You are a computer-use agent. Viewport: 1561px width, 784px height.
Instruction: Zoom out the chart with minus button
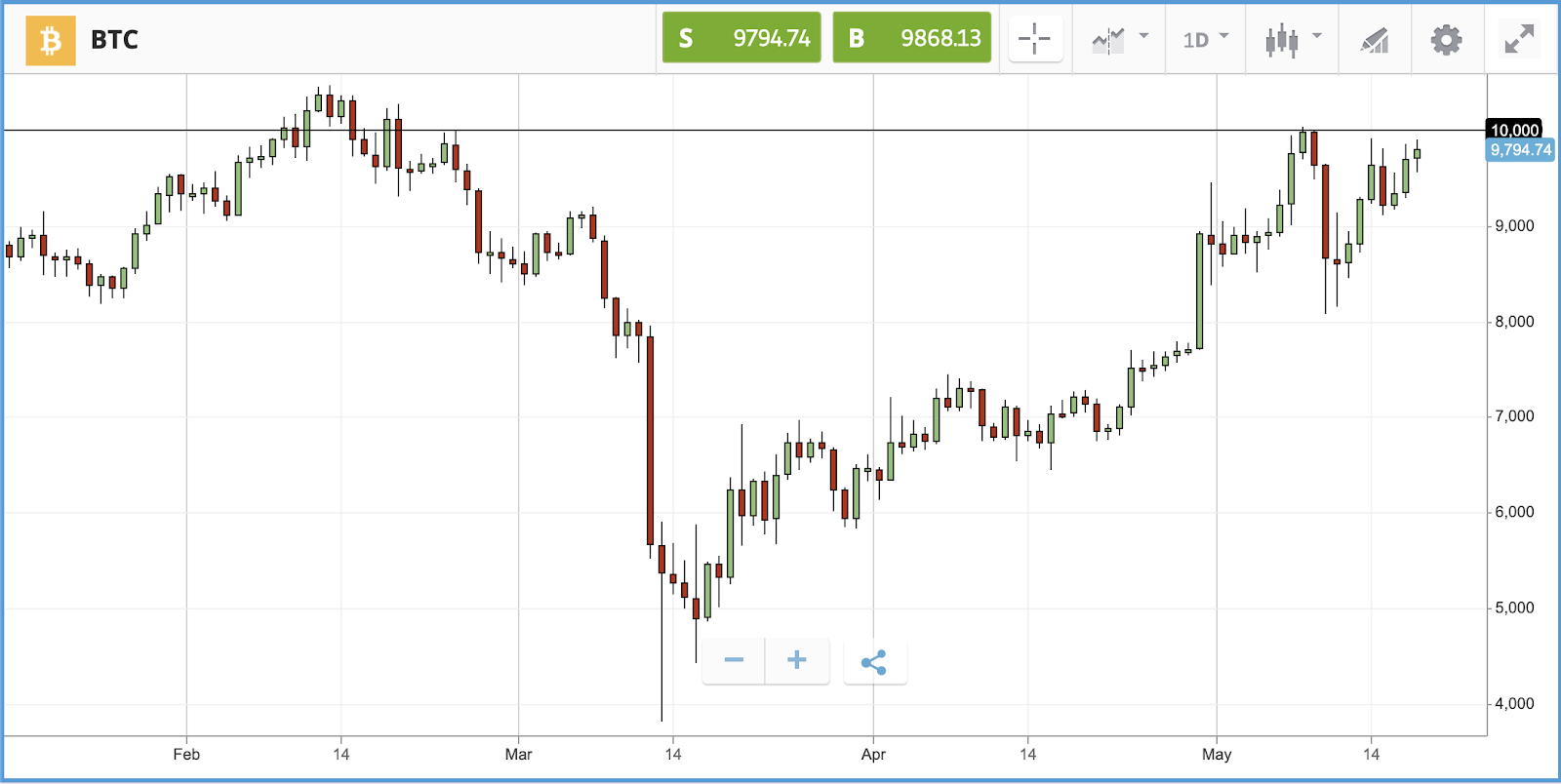(734, 661)
